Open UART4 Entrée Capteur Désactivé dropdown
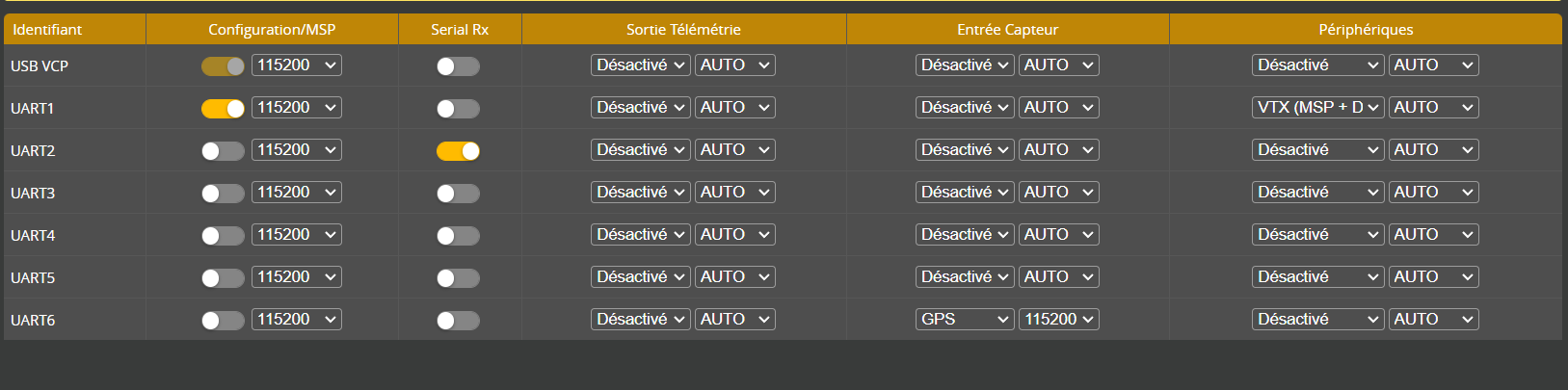 (x=964, y=235)
